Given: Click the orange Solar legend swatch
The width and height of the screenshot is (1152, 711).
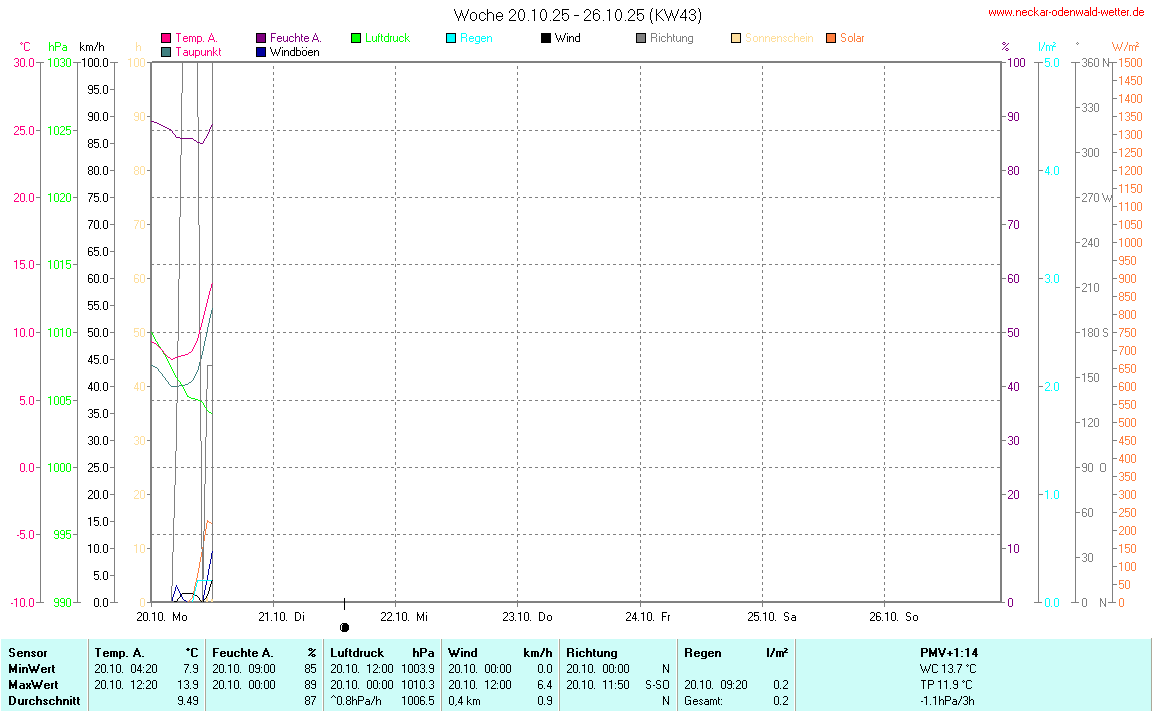Looking at the screenshot, I should coord(831,38).
